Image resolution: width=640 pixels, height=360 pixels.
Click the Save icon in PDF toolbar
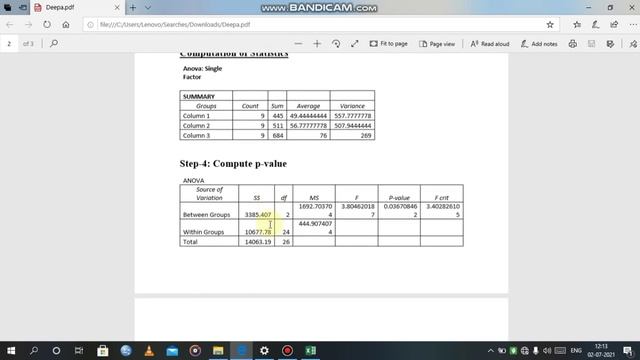click(591, 44)
